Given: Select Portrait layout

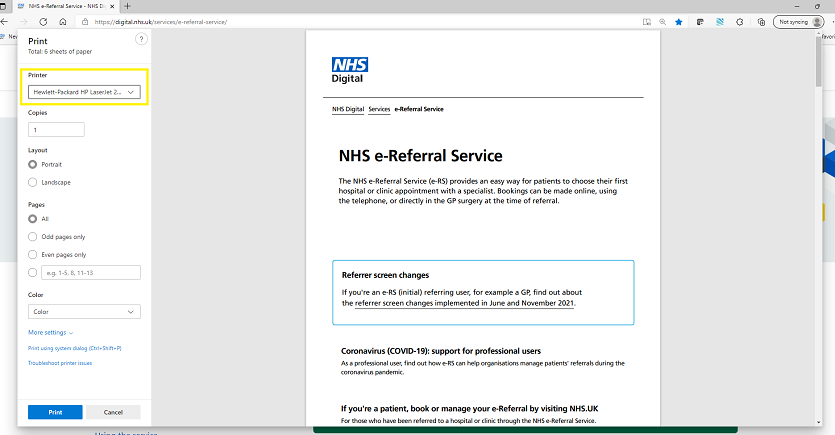Looking at the screenshot, I should pos(32,165).
